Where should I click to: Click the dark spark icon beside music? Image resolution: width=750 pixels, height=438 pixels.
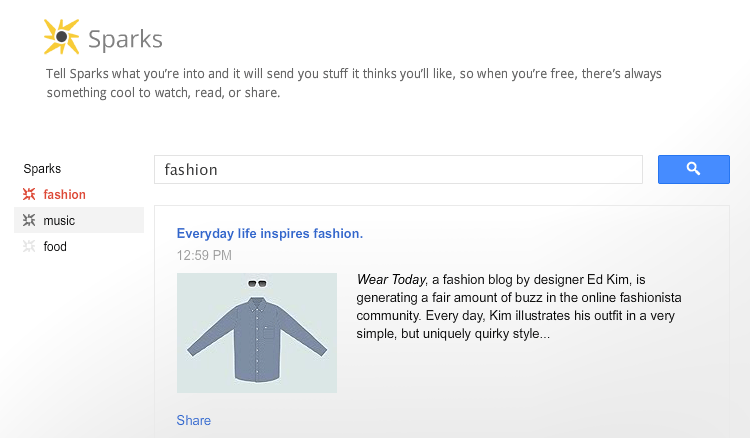[29, 220]
